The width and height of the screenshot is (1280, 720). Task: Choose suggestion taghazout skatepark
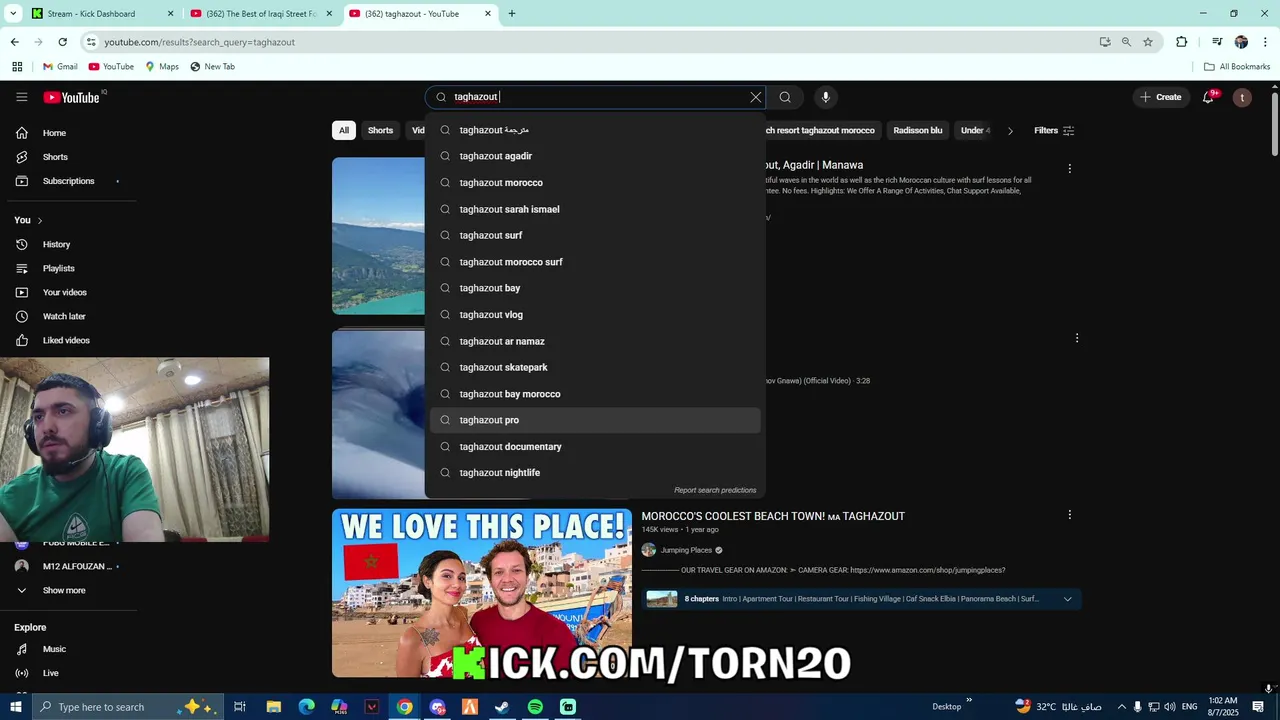[595, 367]
